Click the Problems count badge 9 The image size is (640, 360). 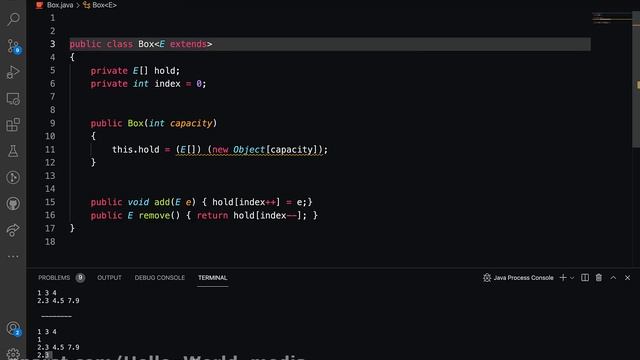click(x=80, y=278)
